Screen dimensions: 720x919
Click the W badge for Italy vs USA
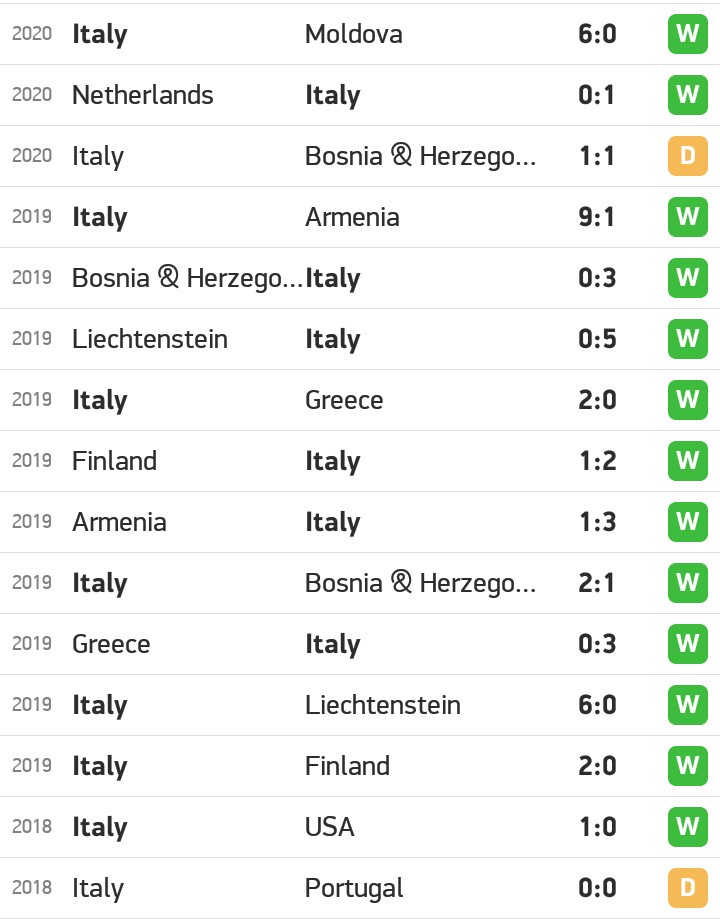687,827
